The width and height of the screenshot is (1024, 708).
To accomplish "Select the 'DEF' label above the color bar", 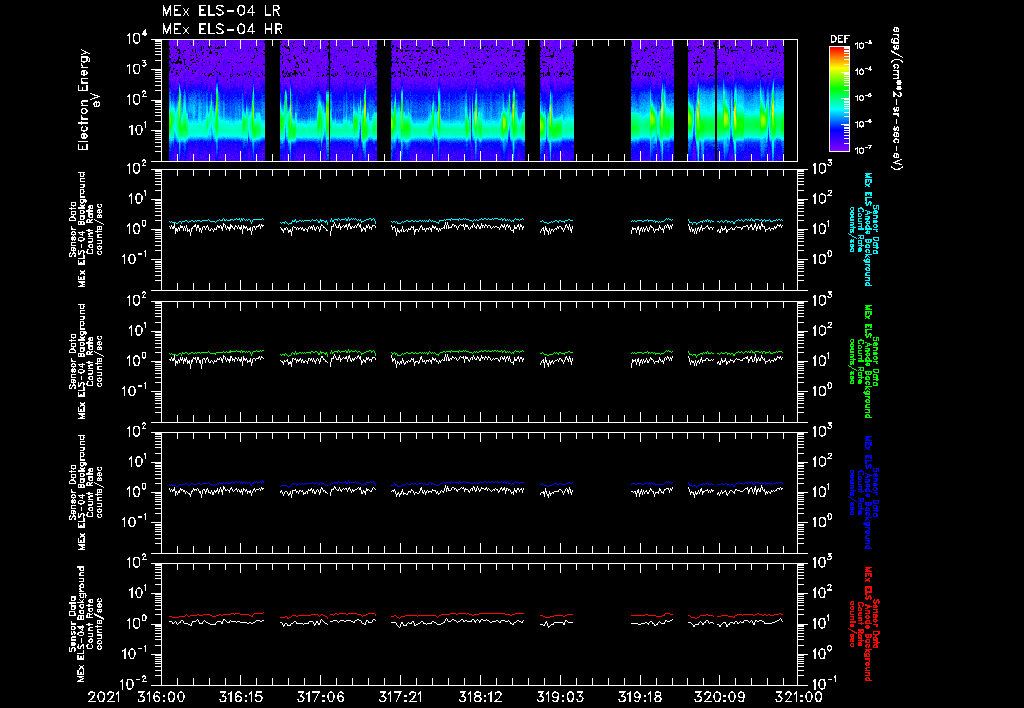I will pyautogui.click(x=839, y=39).
